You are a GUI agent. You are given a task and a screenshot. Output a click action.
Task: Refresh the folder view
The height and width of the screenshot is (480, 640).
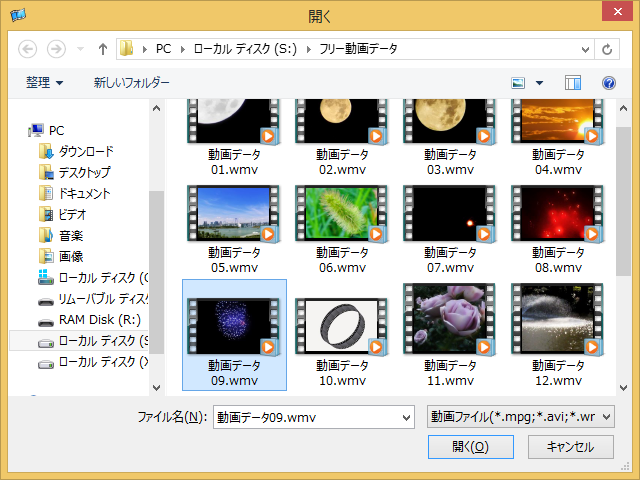click(x=607, y=49)
